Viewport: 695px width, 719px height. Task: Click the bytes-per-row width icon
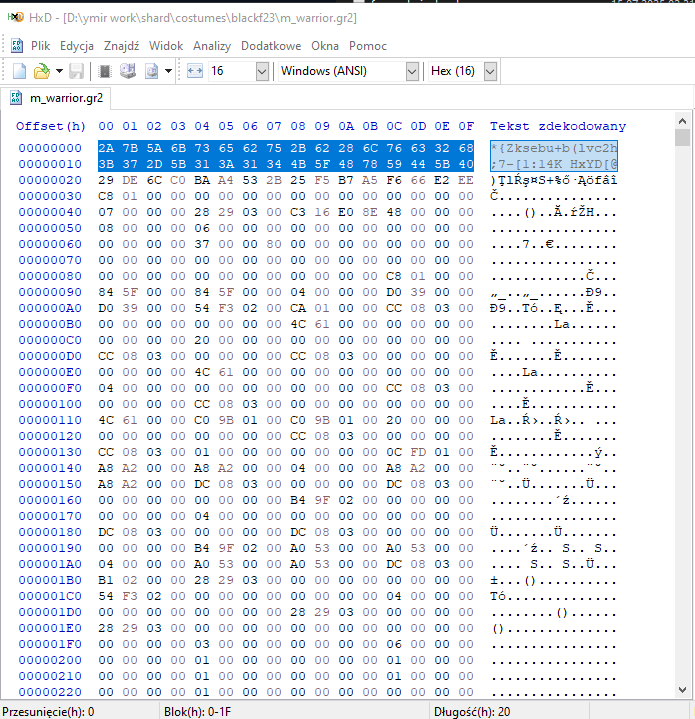tap(194, 71)
